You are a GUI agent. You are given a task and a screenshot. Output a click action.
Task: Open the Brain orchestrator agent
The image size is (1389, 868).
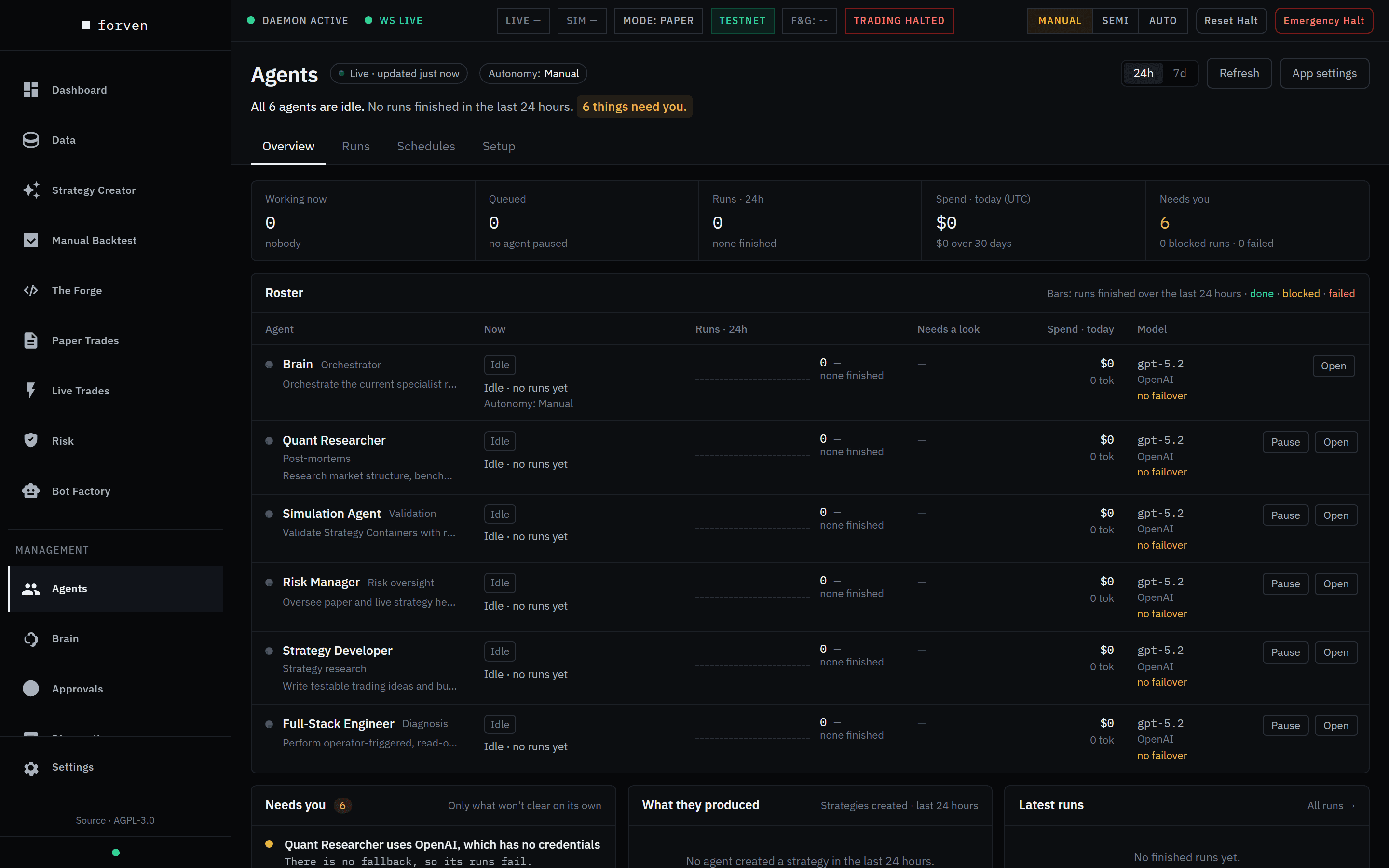pyautogui.click(x=1334, y=366)
